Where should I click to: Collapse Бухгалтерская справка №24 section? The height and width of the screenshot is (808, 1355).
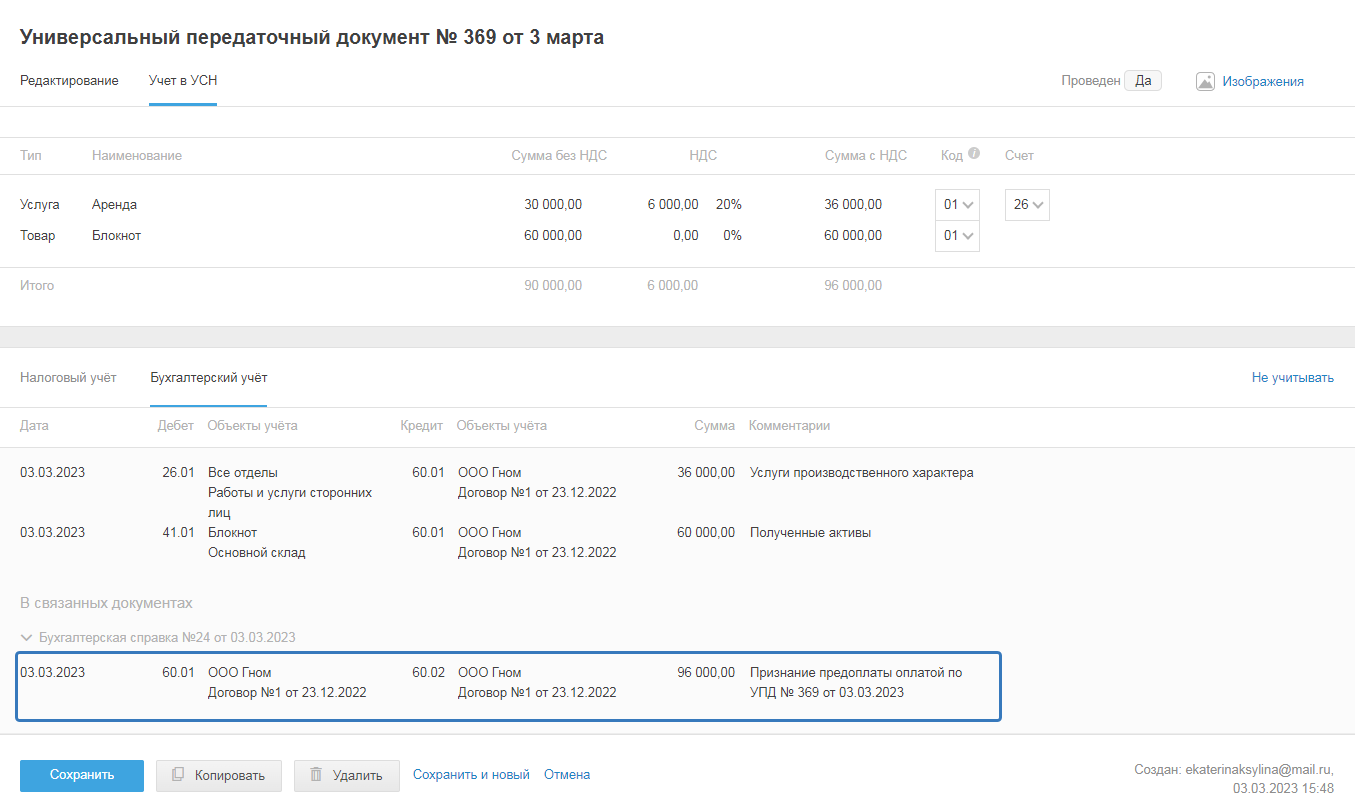[x=27, y=637]
